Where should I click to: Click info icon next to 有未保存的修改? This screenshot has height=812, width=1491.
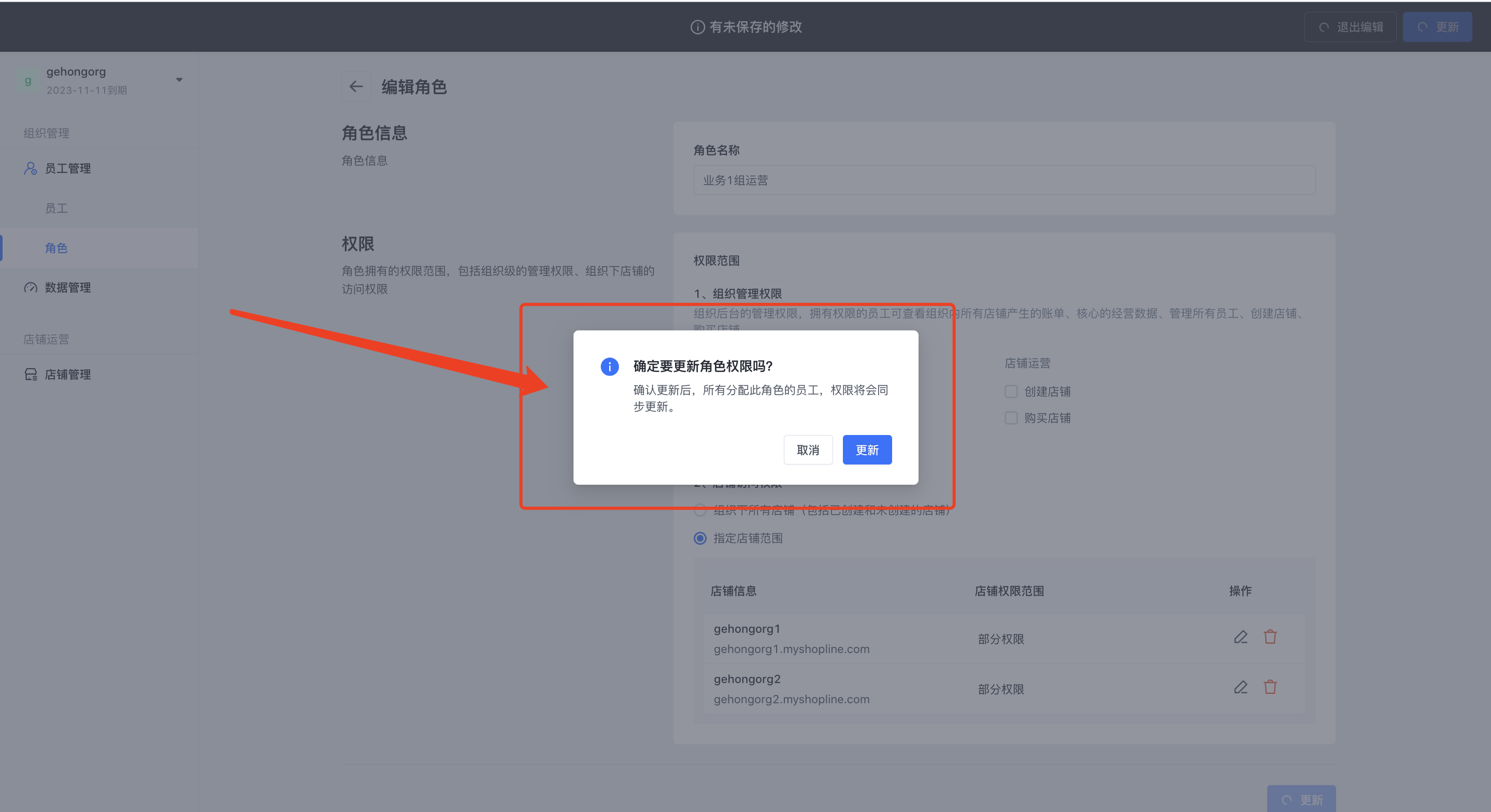pos(697,27)
